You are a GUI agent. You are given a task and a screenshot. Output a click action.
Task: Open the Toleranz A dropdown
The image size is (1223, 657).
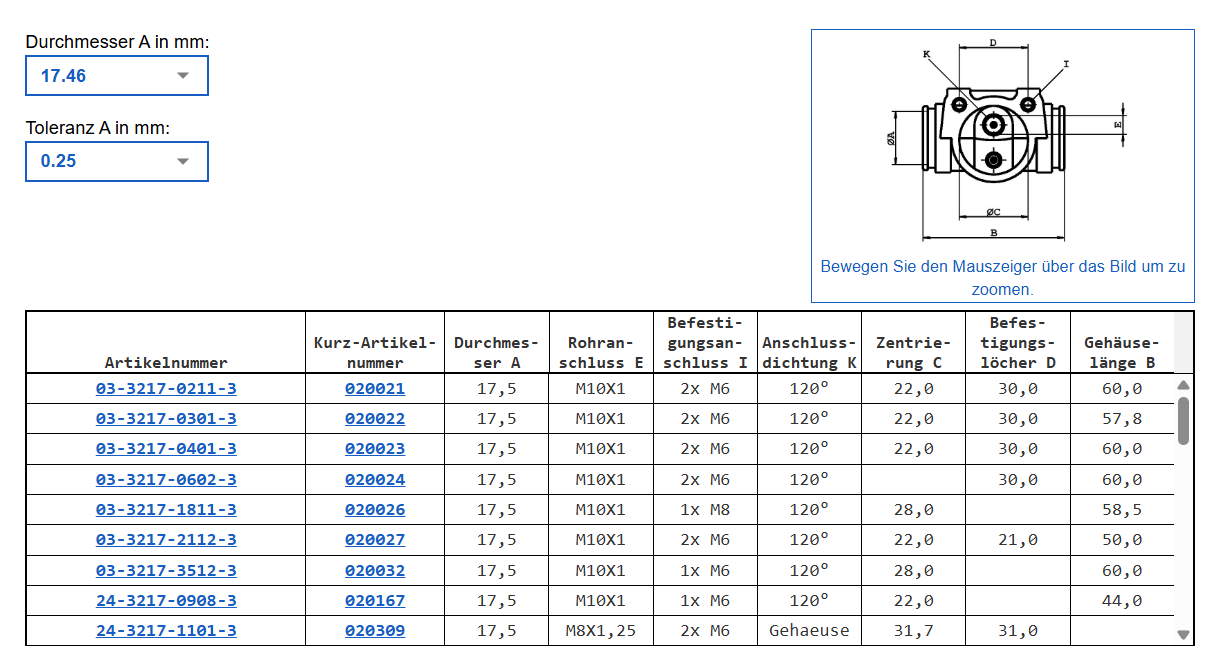pos(116,161)
